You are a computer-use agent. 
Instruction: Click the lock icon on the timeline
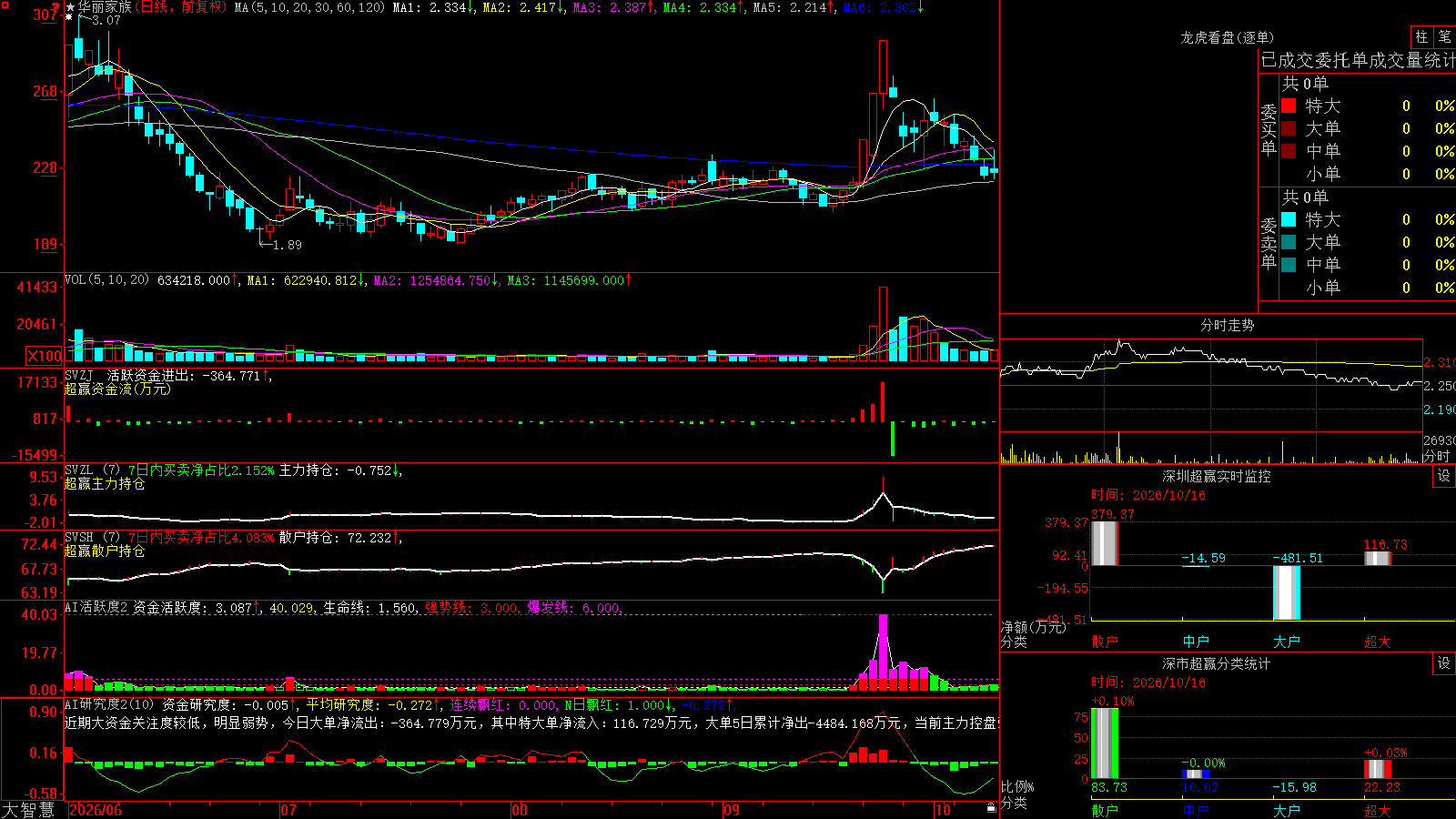991,808
